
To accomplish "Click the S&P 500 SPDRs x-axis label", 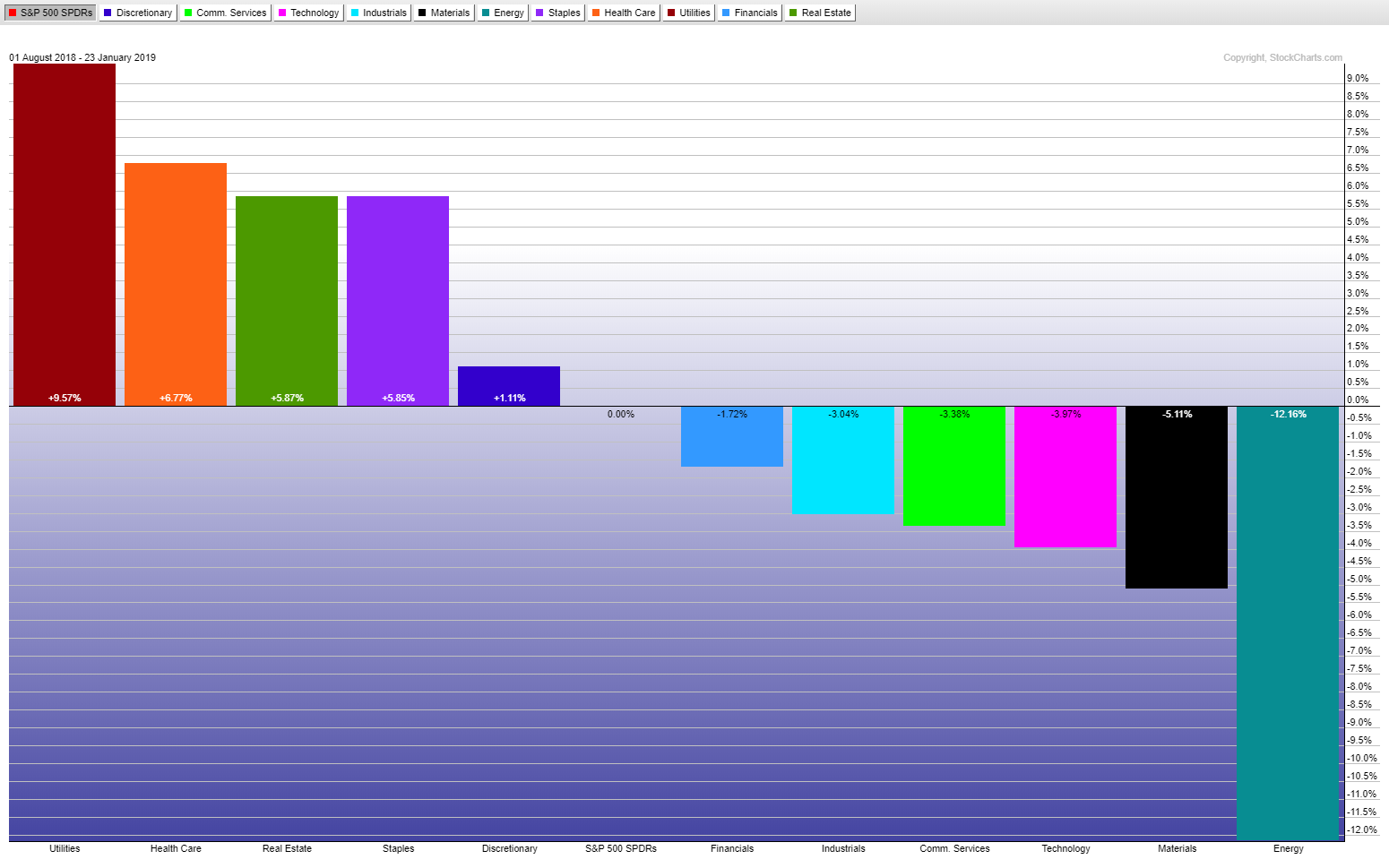I will click(x=621, y=848).
